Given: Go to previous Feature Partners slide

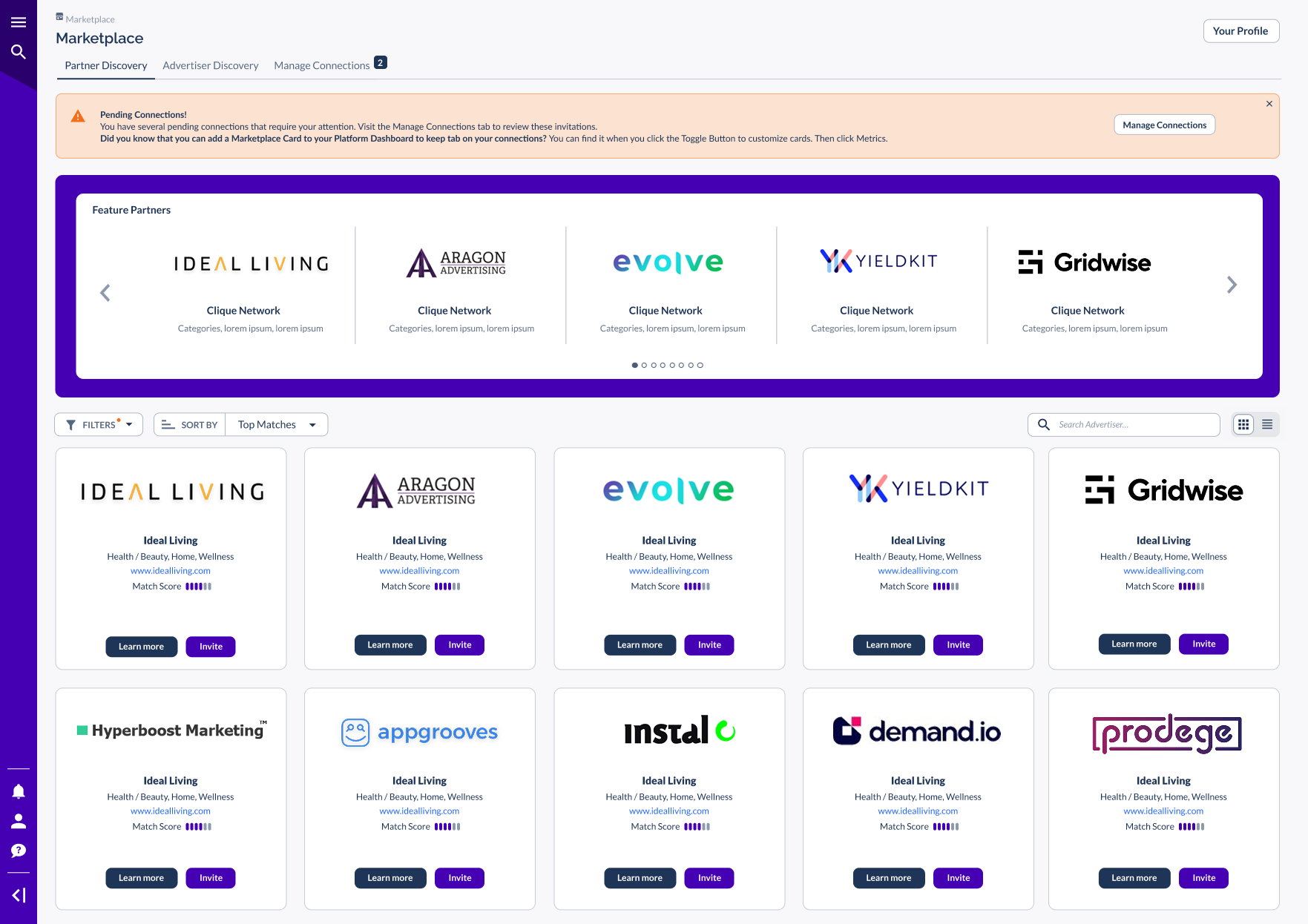Looking at the screenshot, I should pos(105,293).
